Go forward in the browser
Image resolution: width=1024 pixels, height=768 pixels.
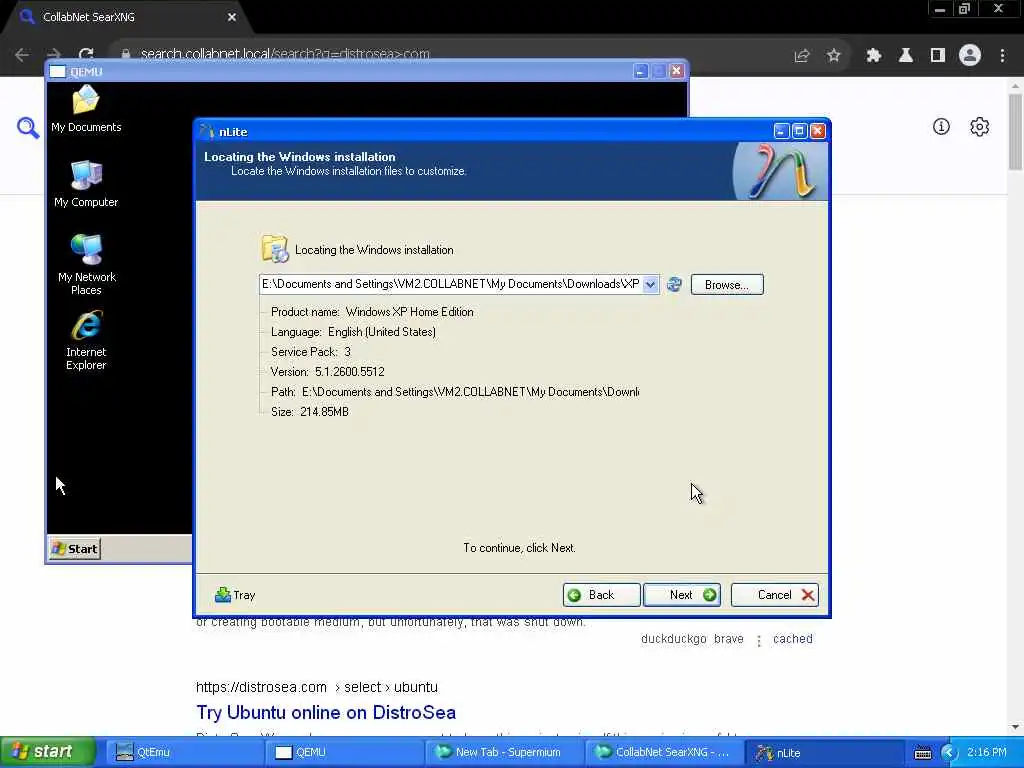tap(54, 55)
